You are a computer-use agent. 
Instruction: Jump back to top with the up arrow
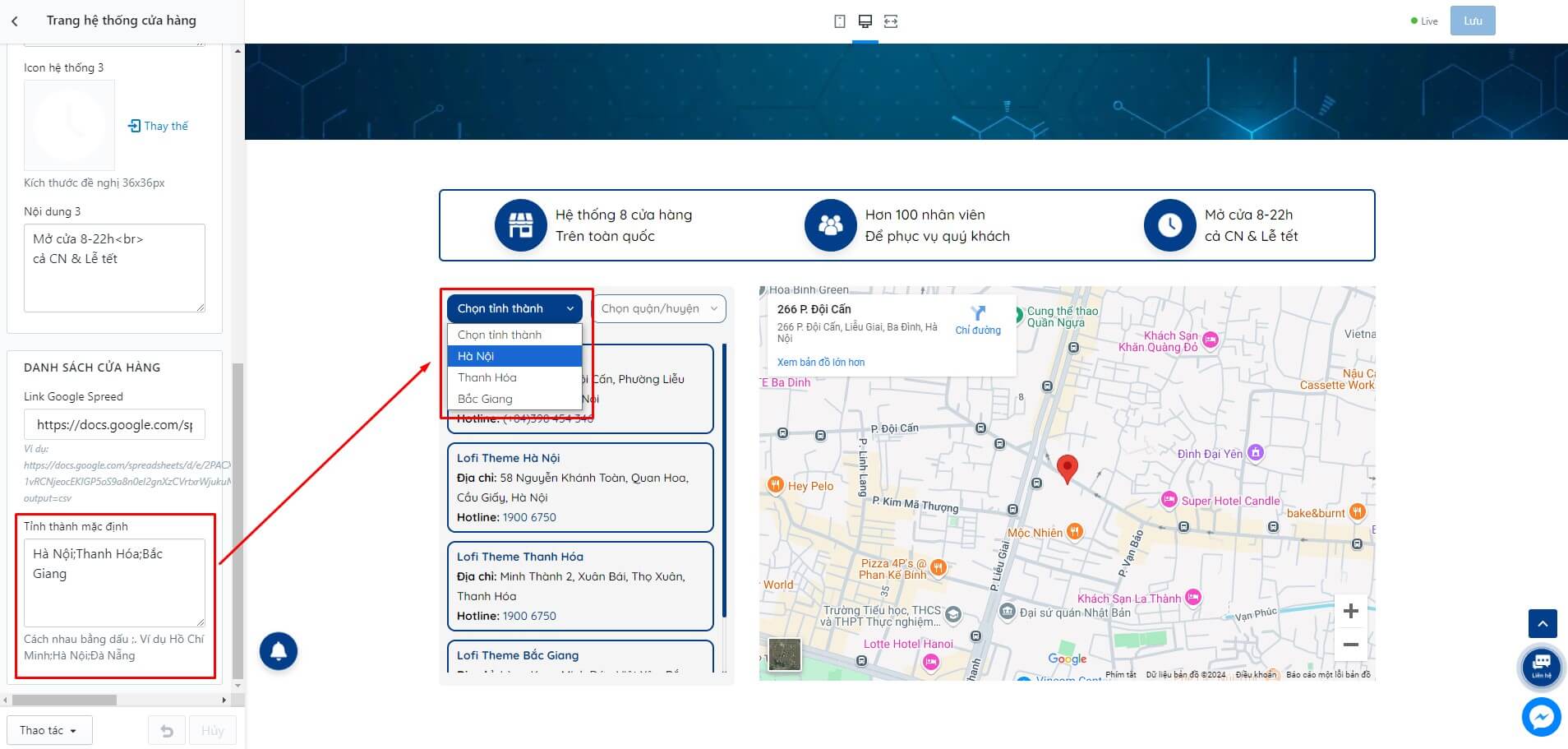pos(1543,624)
